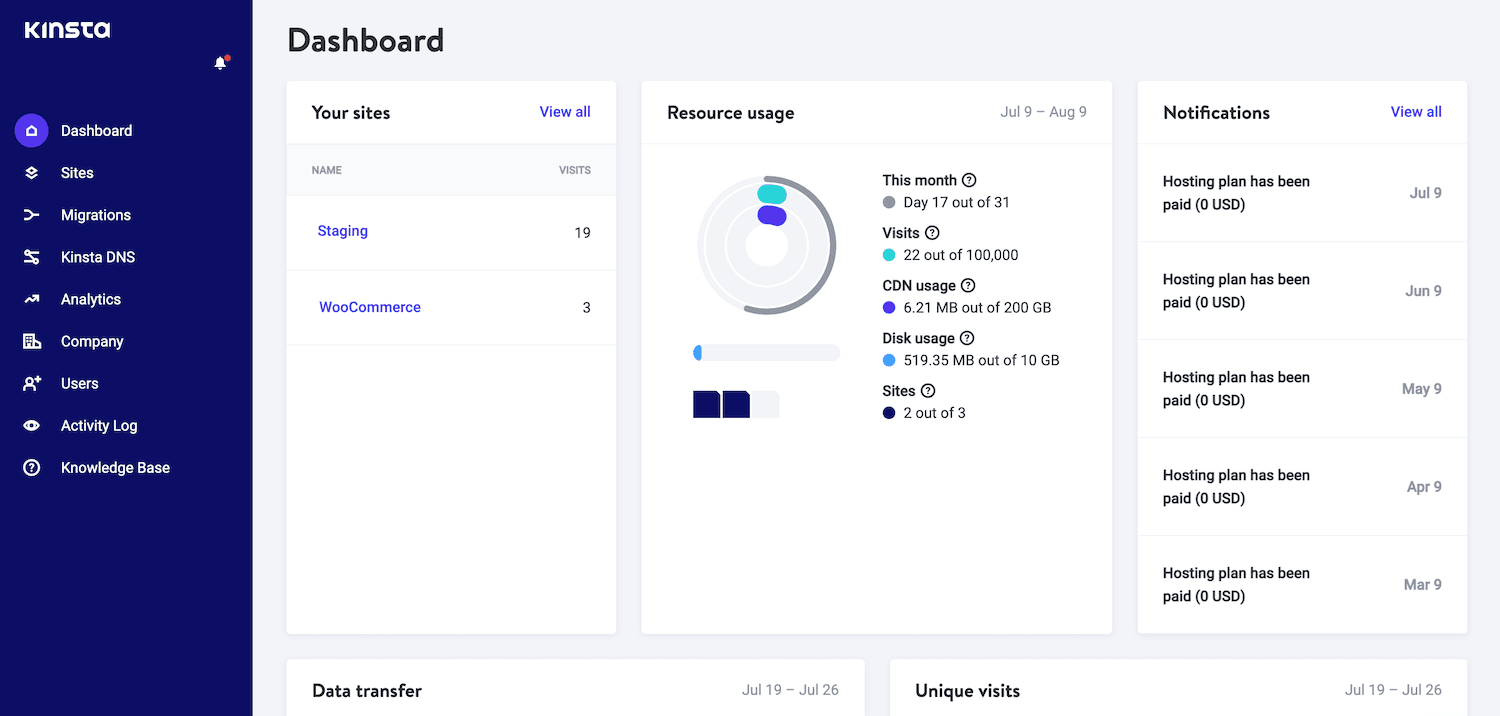
Task: Click the Kinsta DNS icon
Action: point(31,256)
